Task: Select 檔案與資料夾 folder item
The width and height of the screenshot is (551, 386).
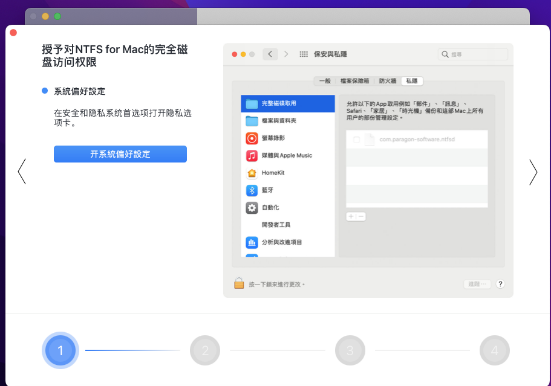Action: (x=288, y=121)
